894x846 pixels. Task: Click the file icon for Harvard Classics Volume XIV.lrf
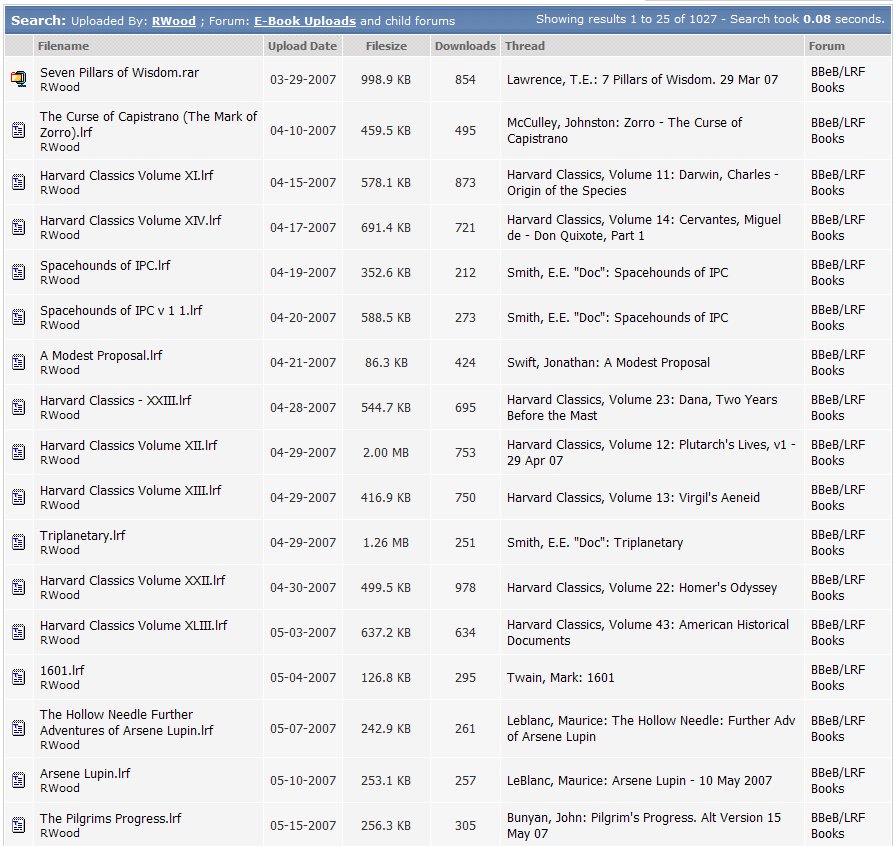[x=19, y=227]
